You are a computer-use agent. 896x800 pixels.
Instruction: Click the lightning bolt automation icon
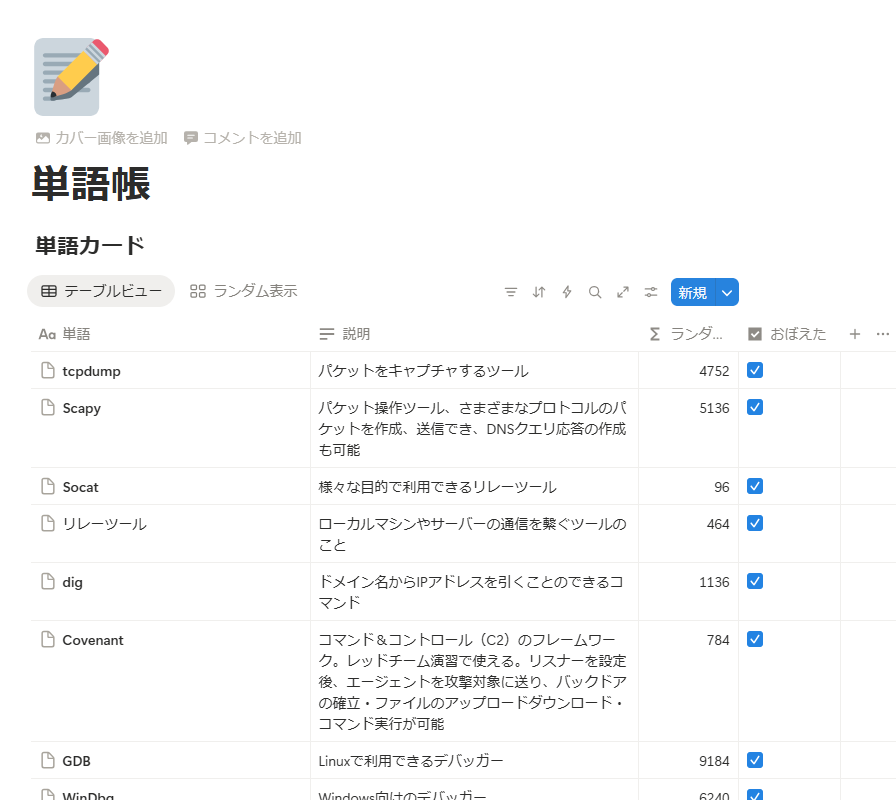[x=567, y=292]
